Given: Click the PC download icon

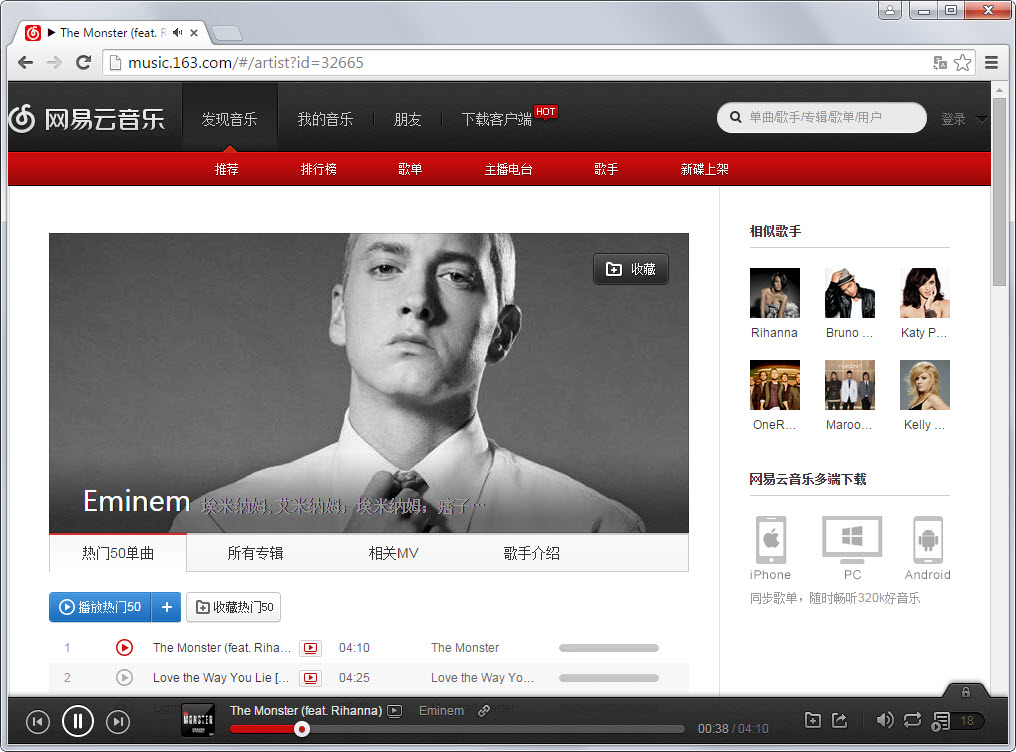Looking at the screenshot, I should tap(852, 539).
